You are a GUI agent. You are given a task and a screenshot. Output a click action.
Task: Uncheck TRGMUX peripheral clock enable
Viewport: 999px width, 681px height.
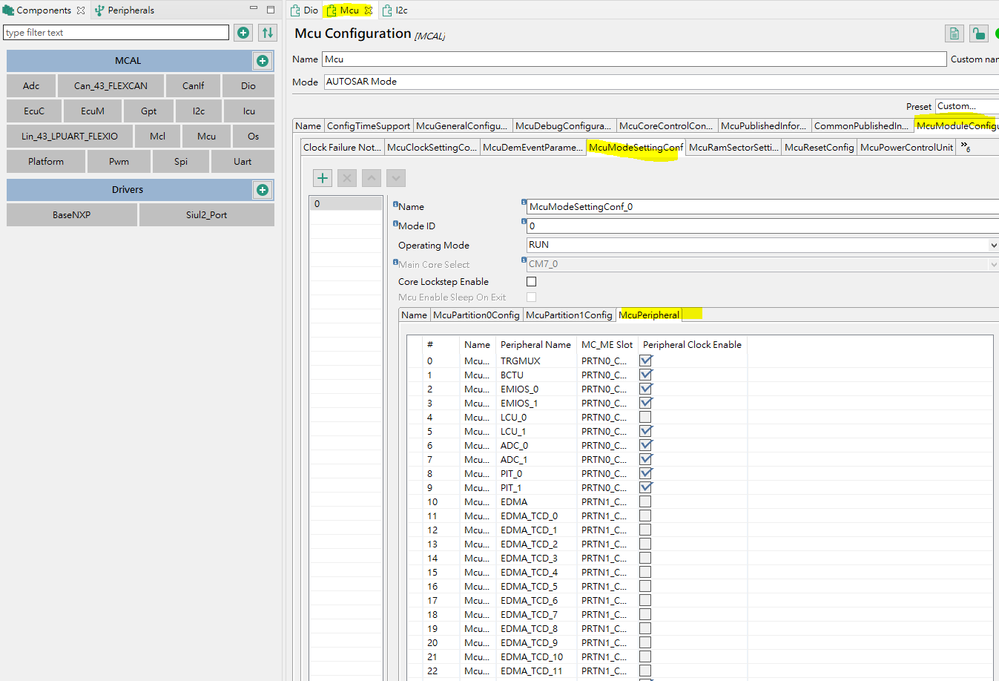645,361
